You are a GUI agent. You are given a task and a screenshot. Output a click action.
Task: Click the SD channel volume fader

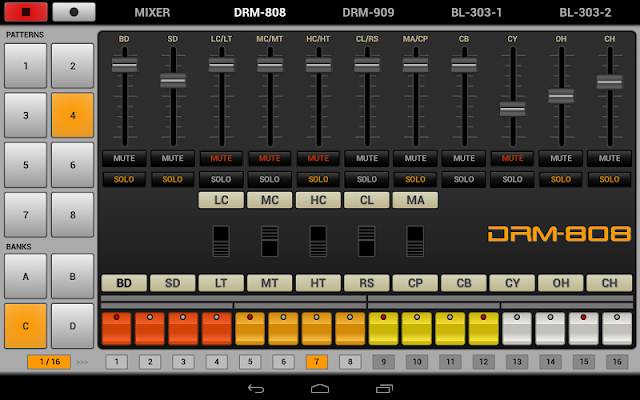click(x=173, y=81)
